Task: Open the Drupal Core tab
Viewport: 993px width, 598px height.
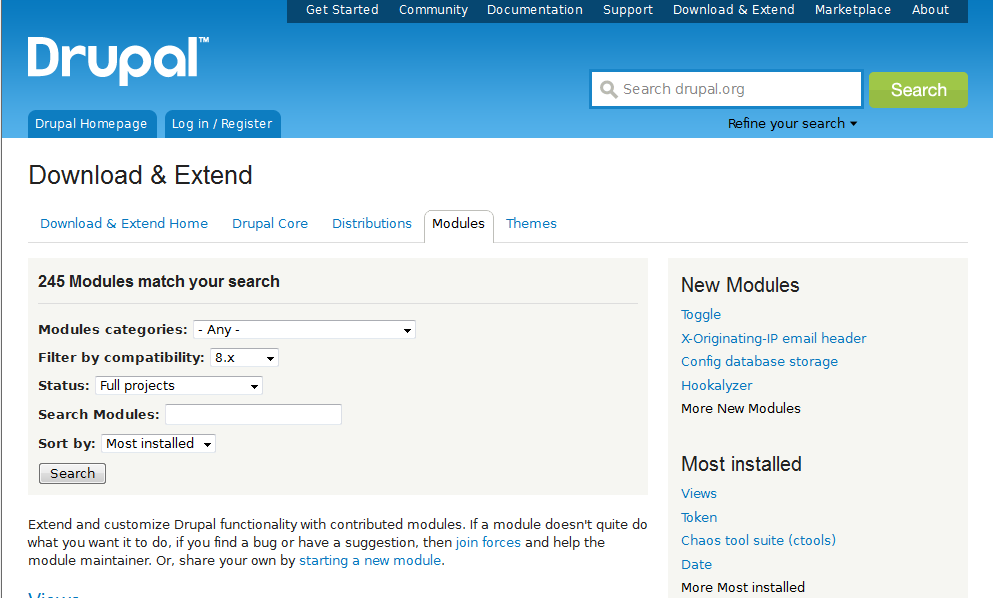Action: (270, 224)
